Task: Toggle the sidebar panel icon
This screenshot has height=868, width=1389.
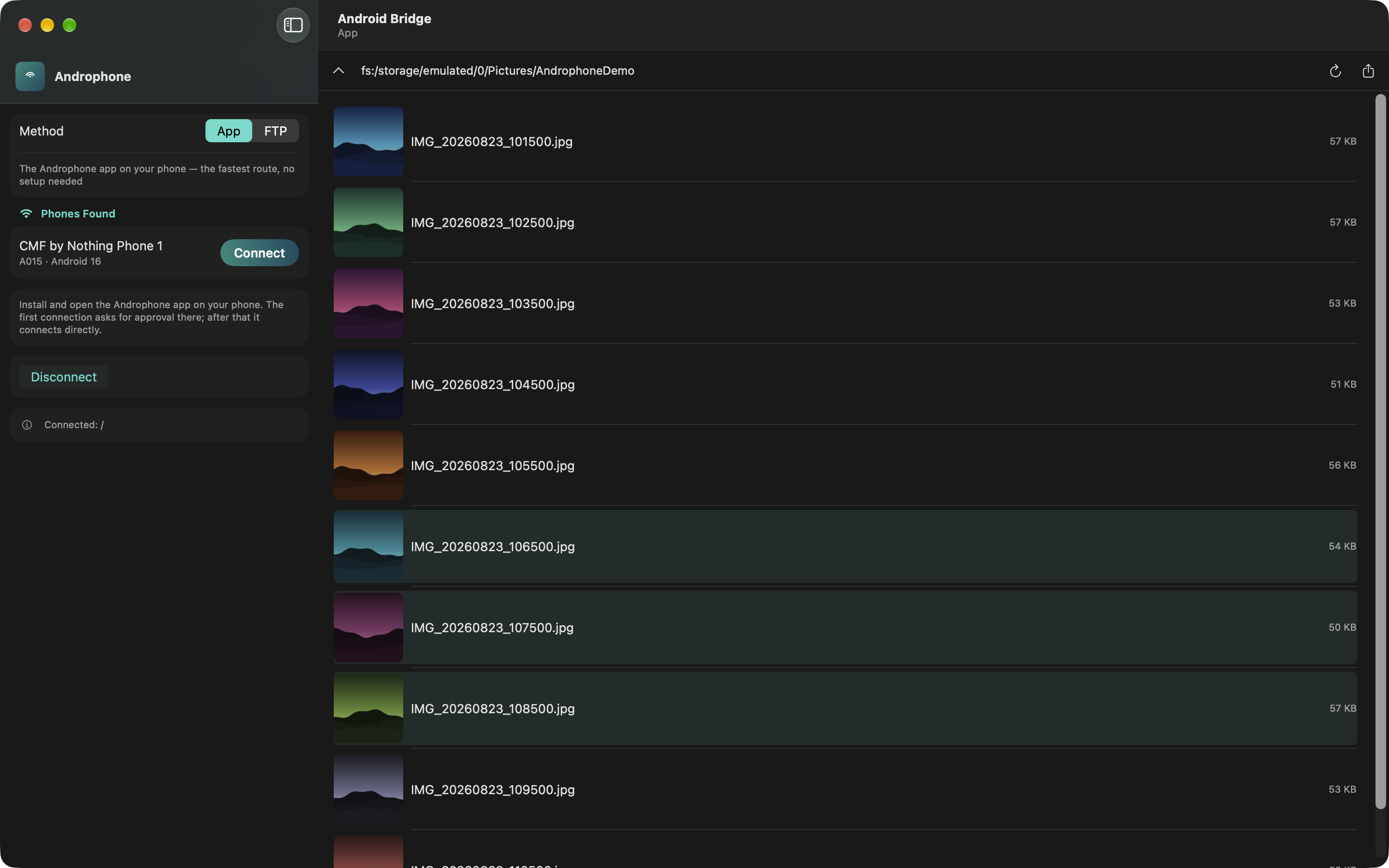Action: point(293,25)
